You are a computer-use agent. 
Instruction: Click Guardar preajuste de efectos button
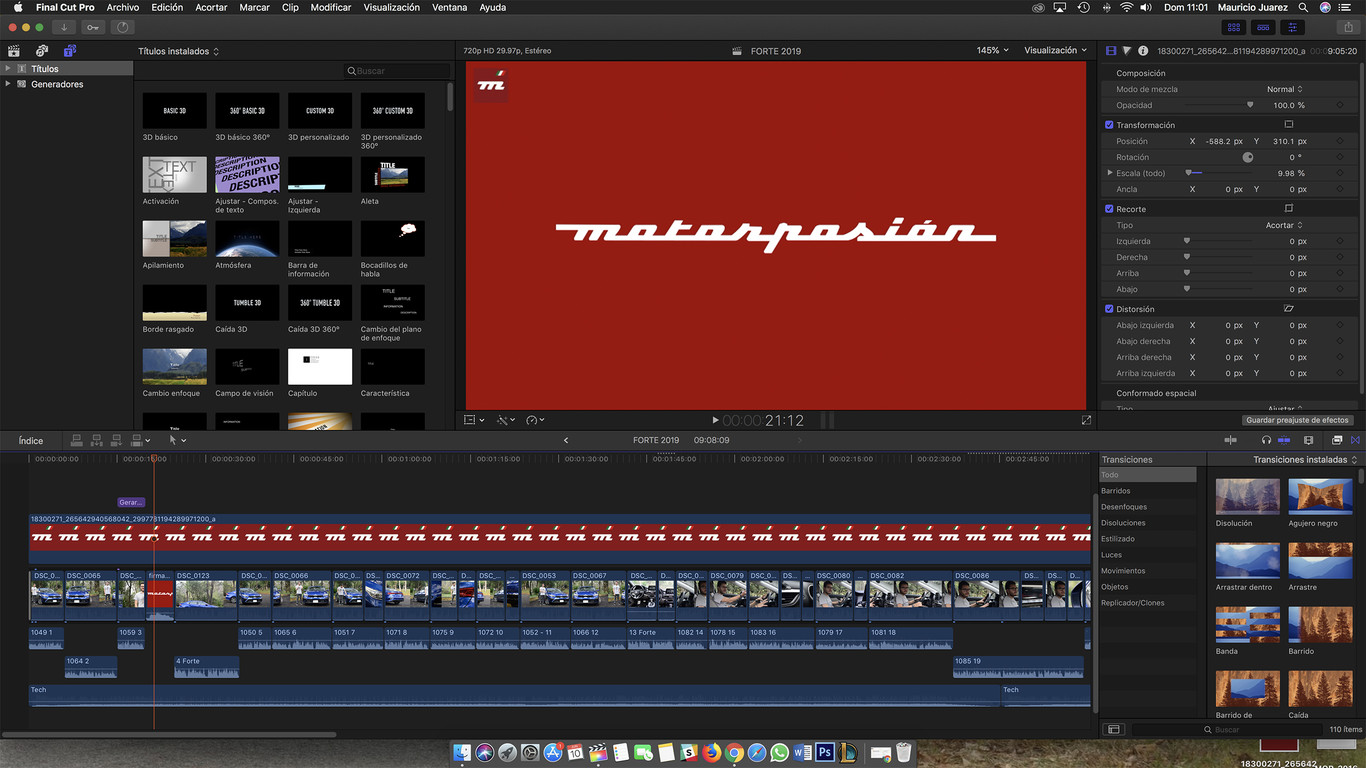(1297, 420)
